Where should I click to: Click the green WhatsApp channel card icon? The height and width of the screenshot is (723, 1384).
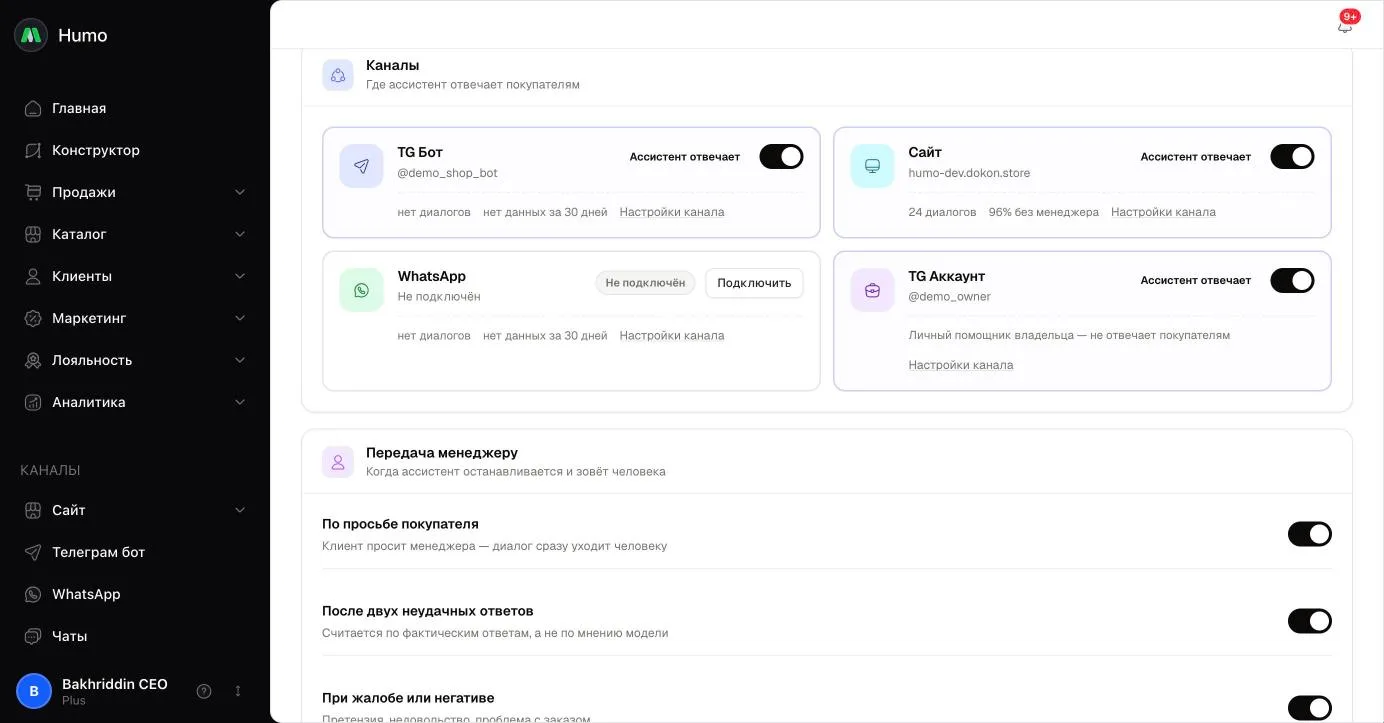click(x=361, y=290)
